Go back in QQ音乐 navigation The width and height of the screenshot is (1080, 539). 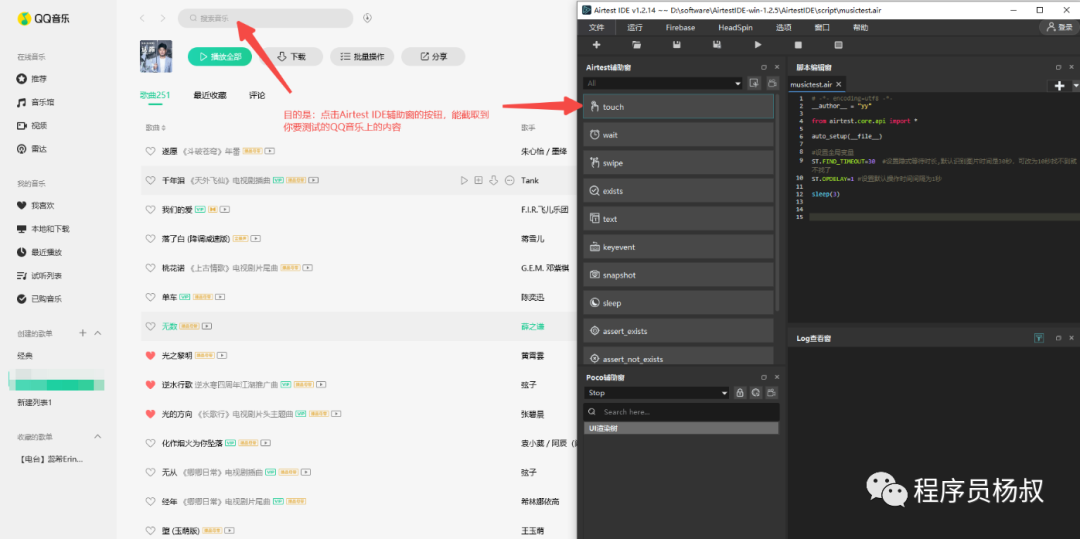pos(142,18)
